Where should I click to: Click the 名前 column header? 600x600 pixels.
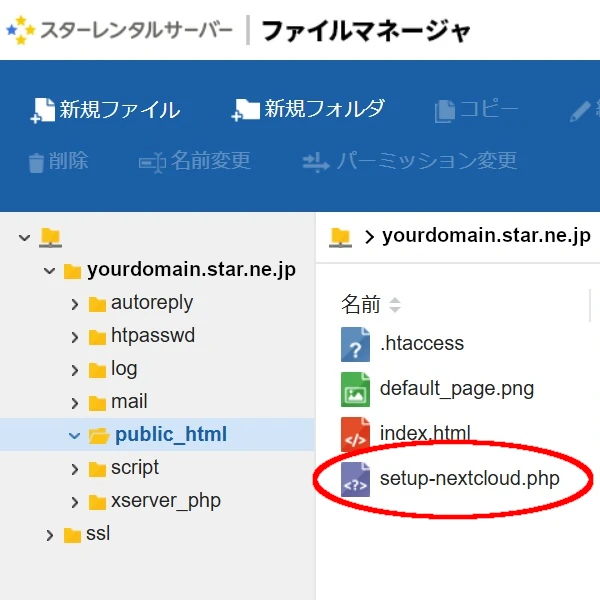[x=361, y=305]
